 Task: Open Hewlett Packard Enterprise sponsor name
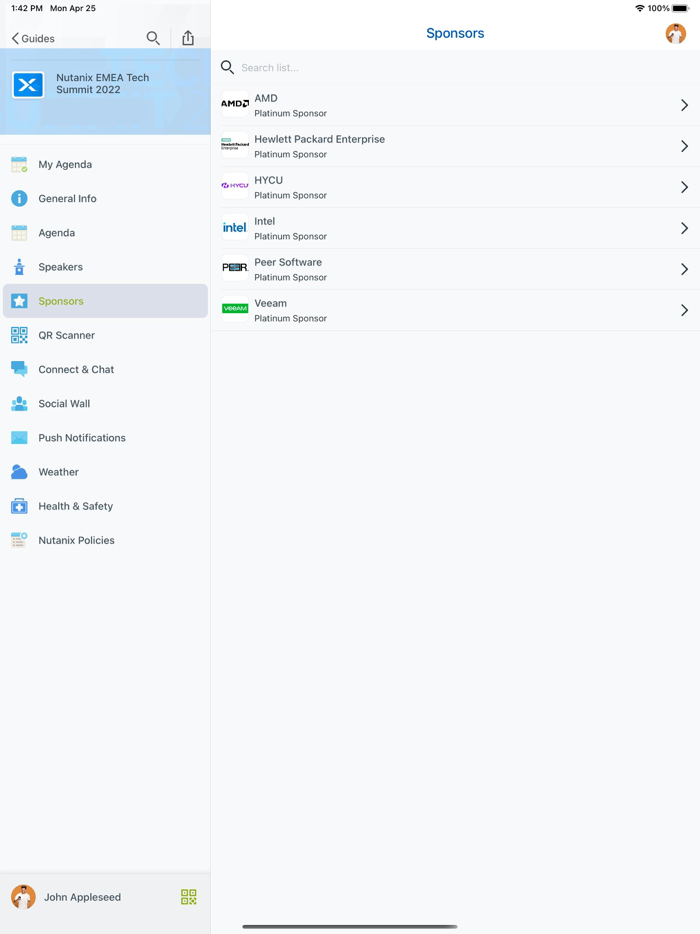[x=319, y=139]
